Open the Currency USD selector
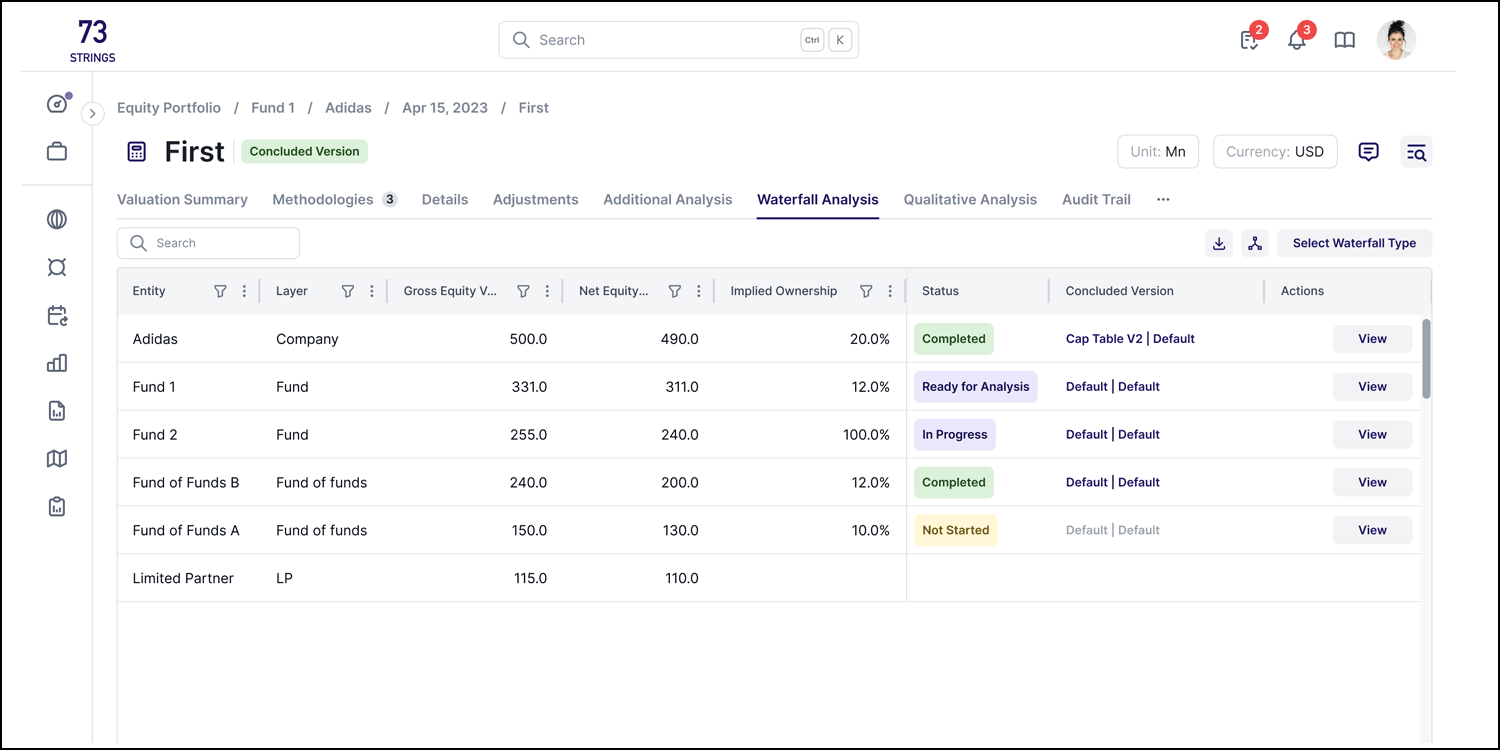The image size is (1500, 750). (1274, 152)
